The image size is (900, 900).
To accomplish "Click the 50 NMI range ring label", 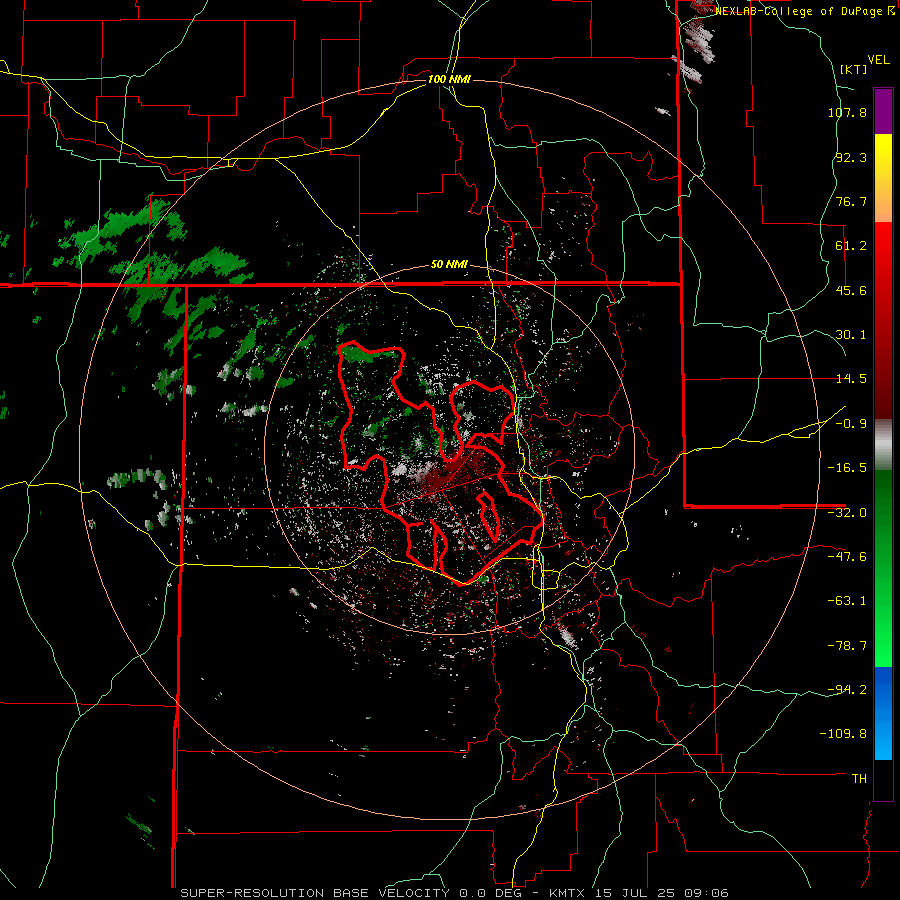I will pyautogui.click(x=449, y=265).
